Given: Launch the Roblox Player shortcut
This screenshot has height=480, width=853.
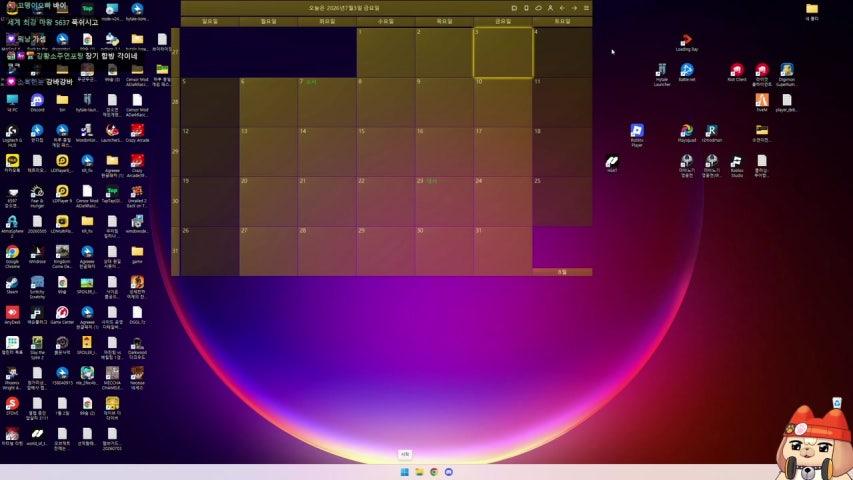Looking at the screenshot, I should (x=636, y=135).
